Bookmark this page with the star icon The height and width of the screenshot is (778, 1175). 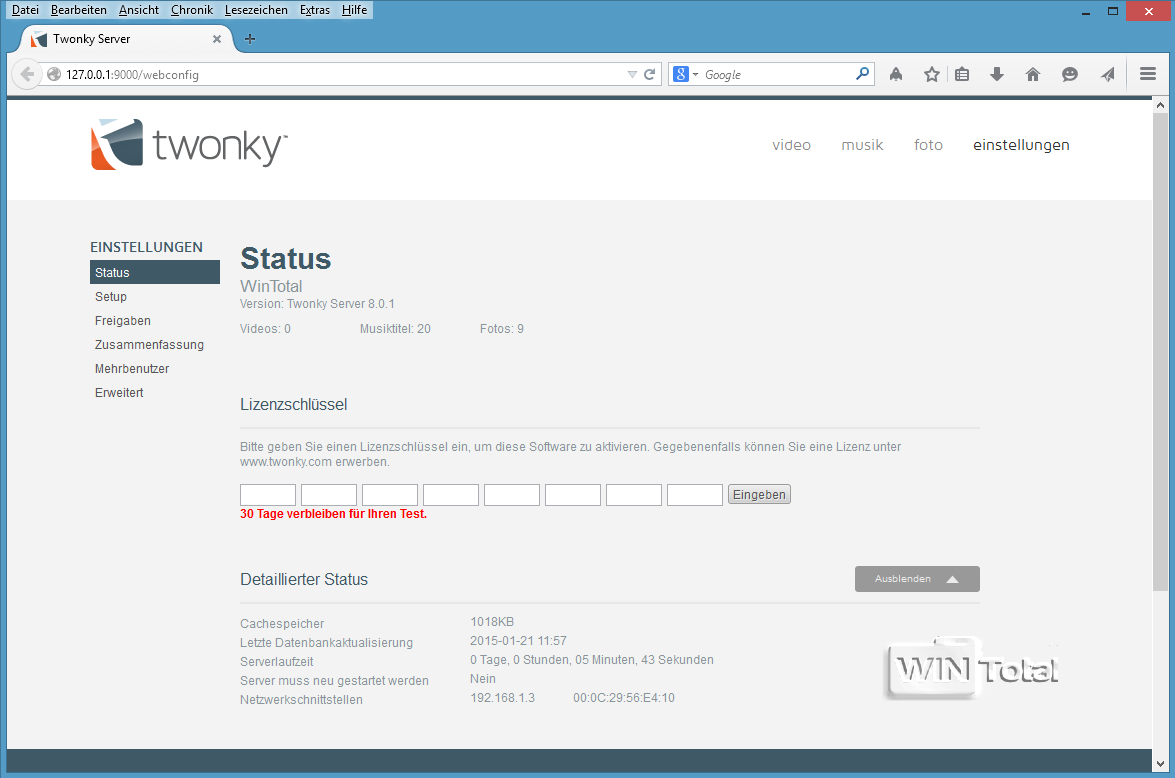coord(931,74)
